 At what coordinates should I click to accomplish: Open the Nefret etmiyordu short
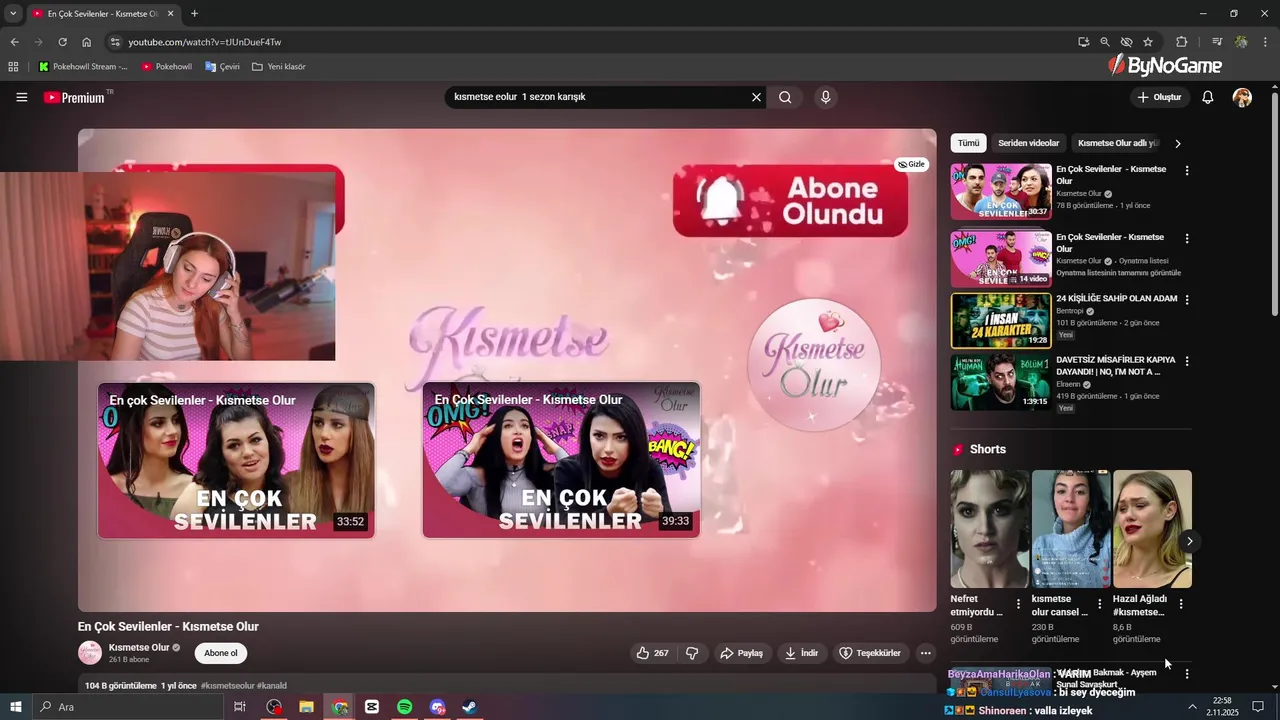click(989, 529)
